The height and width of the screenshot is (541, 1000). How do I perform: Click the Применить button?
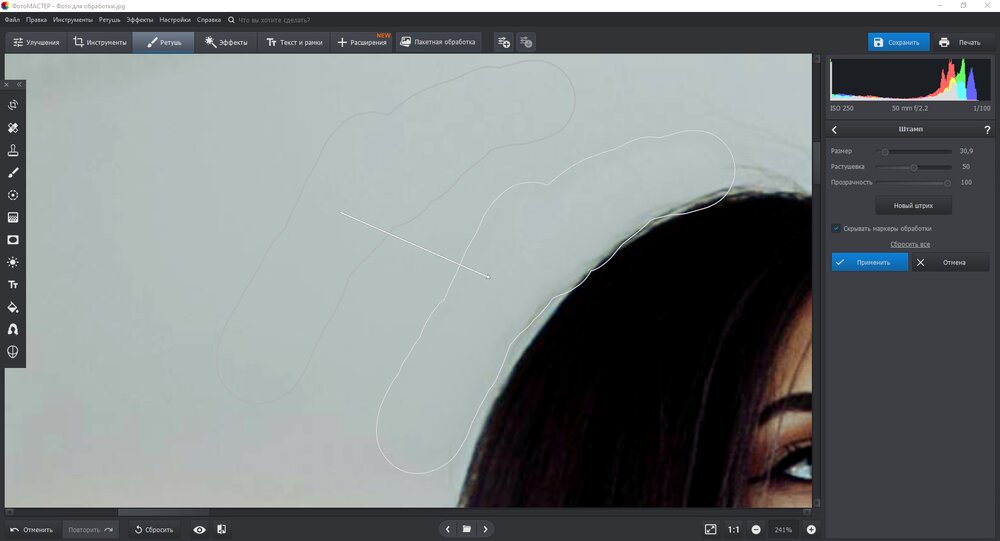869,262
